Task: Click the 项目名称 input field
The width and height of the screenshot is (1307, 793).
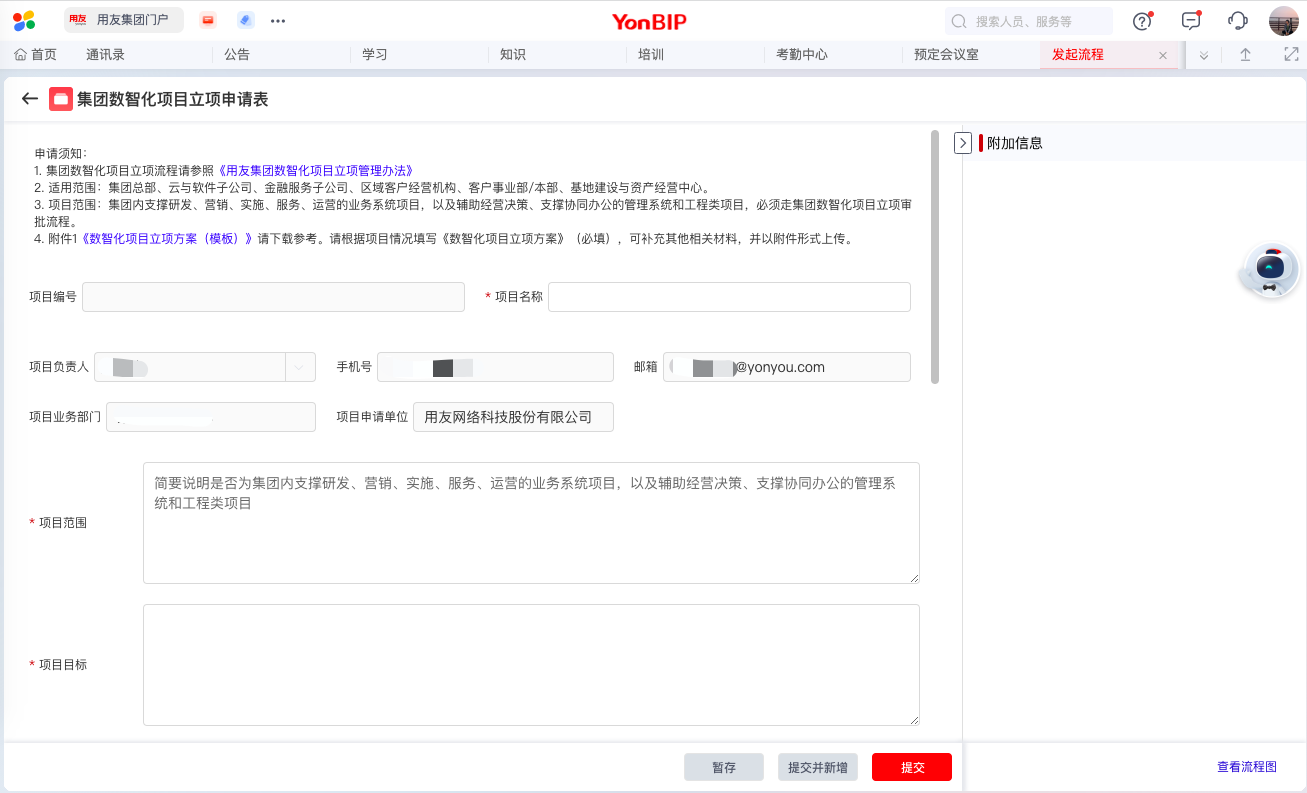Action: pos(729,297)
